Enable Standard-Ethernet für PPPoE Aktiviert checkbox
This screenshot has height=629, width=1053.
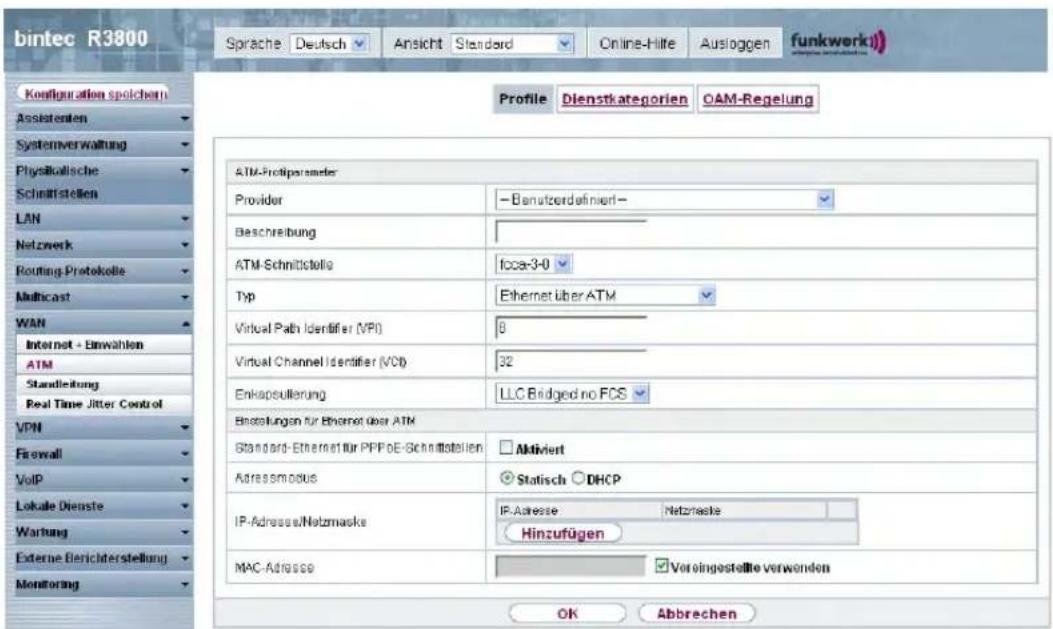click(x=506, y=448)
